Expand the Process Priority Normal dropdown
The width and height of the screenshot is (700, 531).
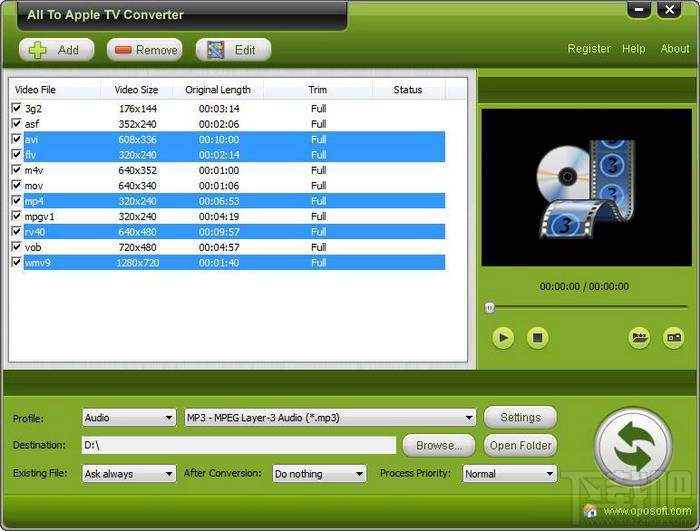coord(510,473)
